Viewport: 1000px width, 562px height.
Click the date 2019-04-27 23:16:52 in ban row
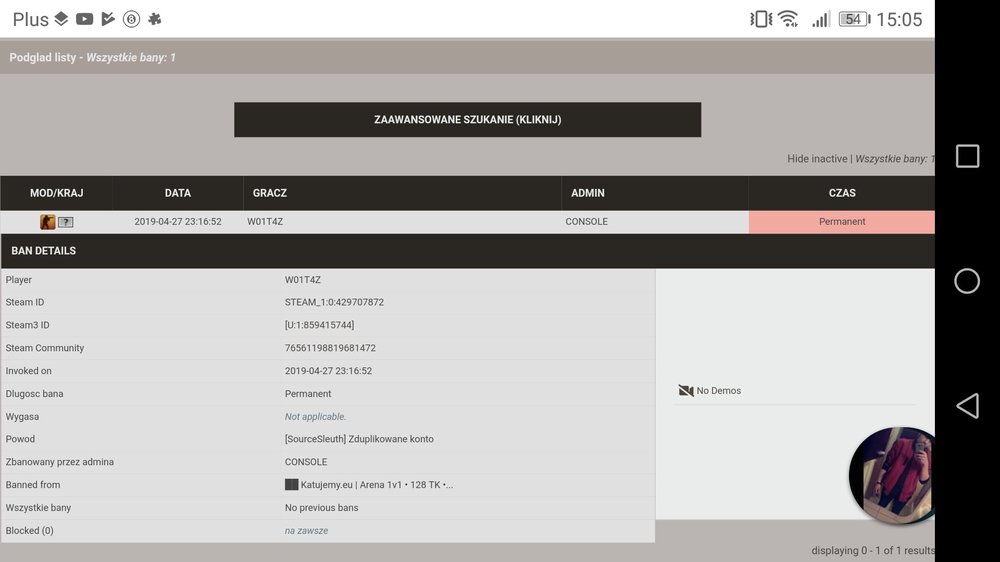(x=178, y=222)
